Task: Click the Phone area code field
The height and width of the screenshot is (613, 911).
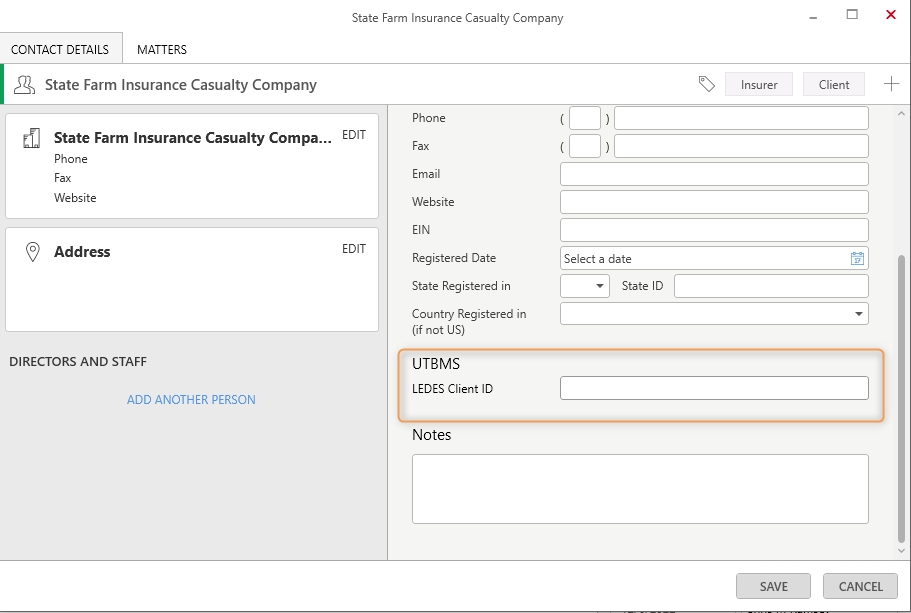Action: click(x=584, y=118)
